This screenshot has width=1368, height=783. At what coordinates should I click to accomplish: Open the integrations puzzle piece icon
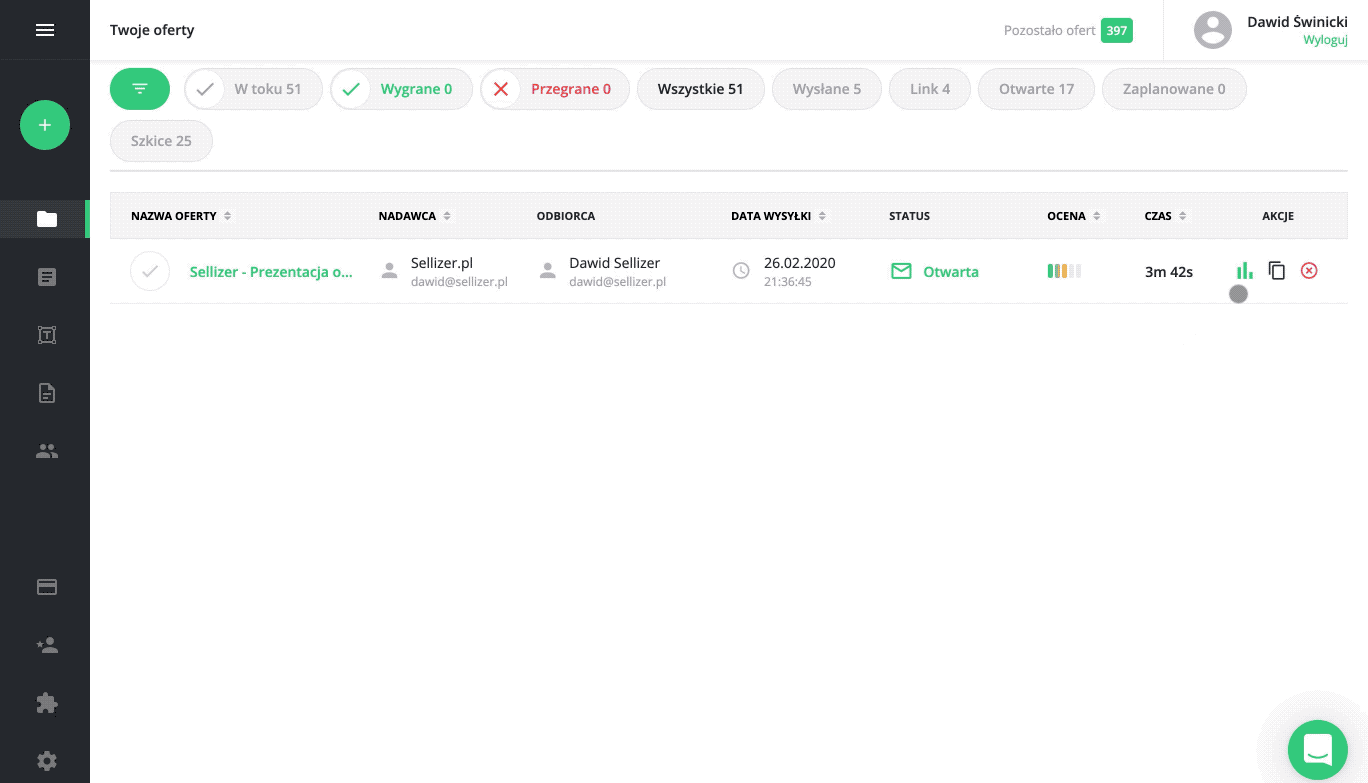tap(47, 704)
